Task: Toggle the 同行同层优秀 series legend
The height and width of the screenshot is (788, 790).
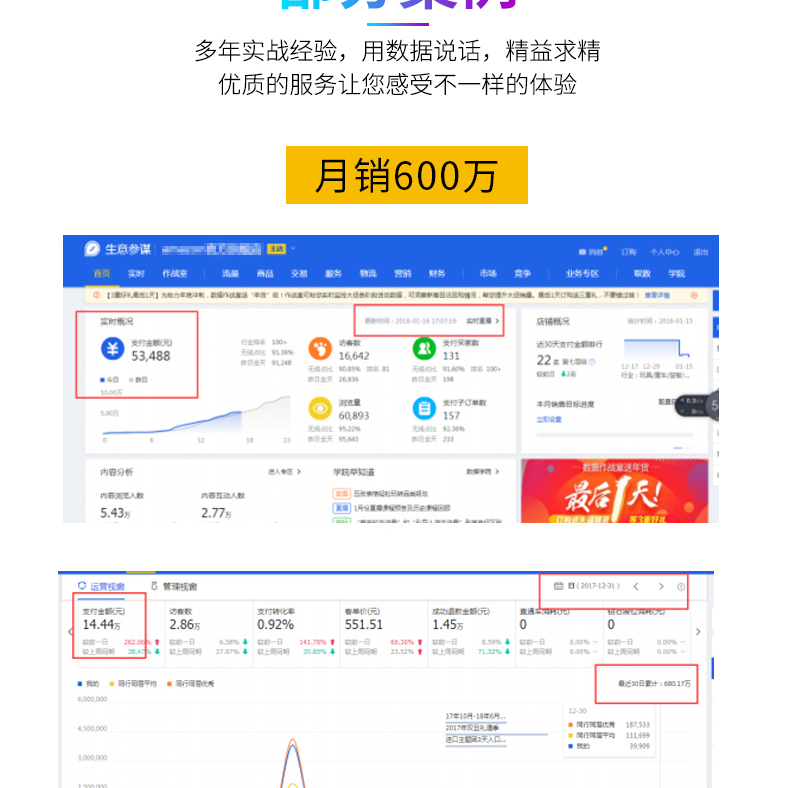Action: [x=190, y=684]
